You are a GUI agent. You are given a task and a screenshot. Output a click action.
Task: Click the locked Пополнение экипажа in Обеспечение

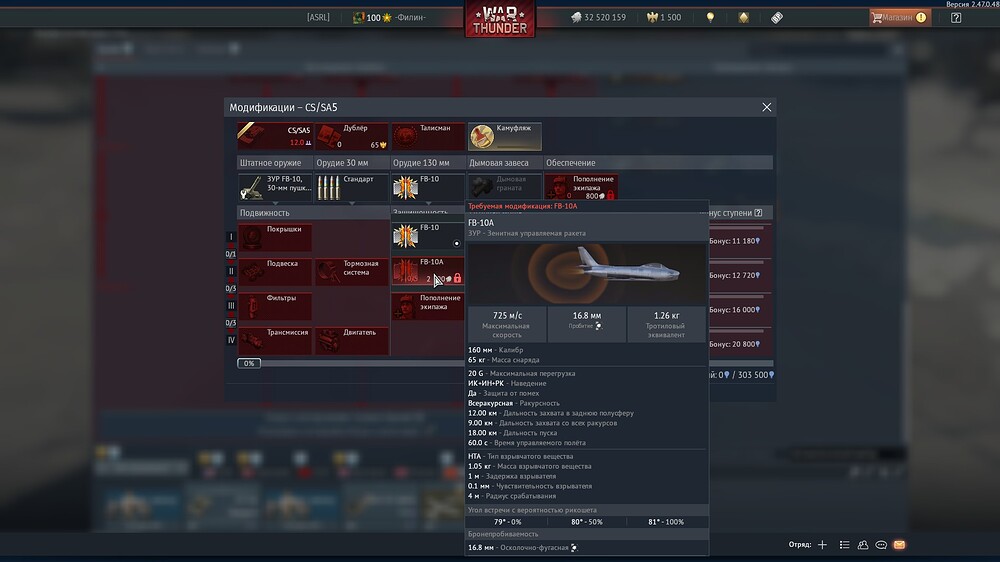click(581, 188)
